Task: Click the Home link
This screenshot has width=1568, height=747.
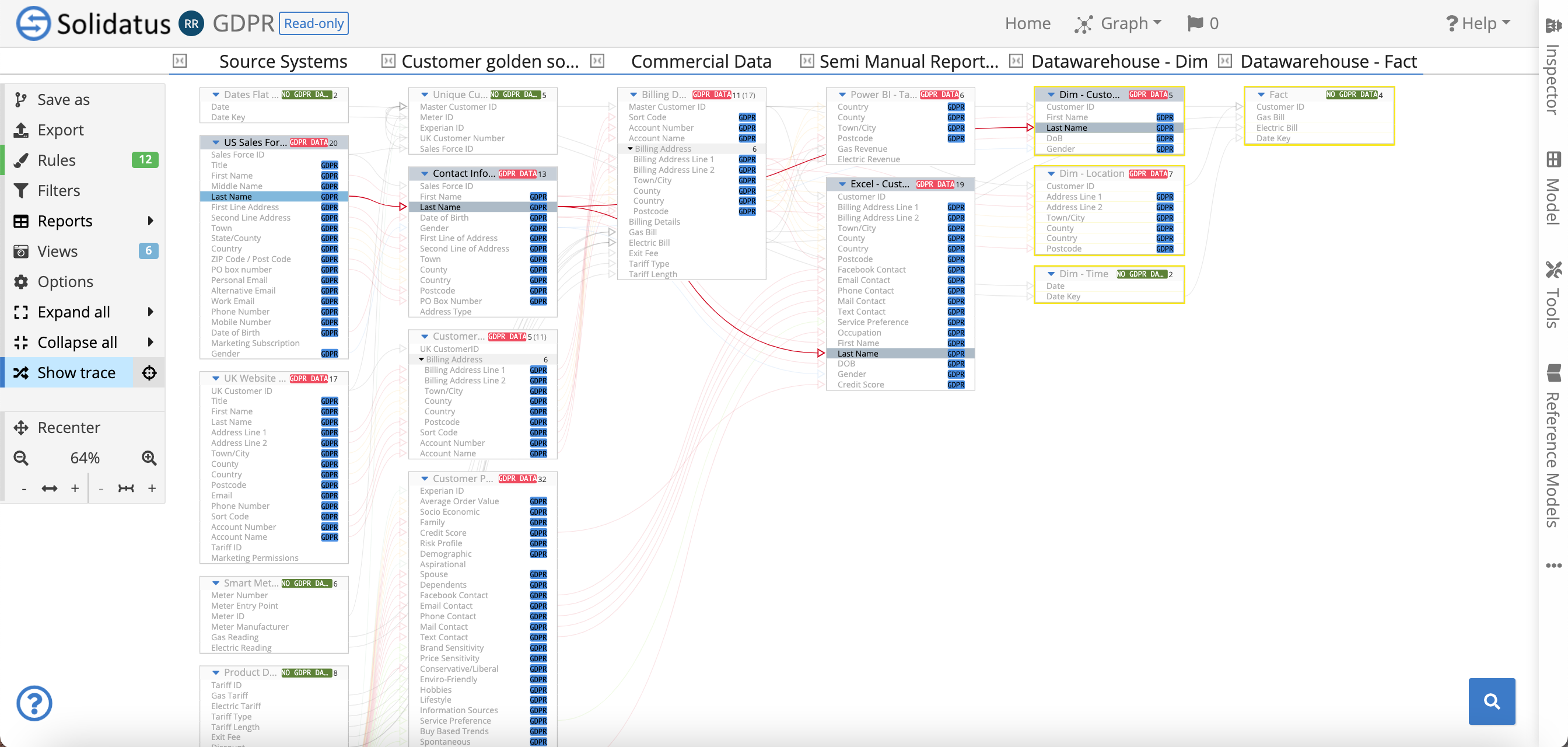Action: (x=1027, y=23)
